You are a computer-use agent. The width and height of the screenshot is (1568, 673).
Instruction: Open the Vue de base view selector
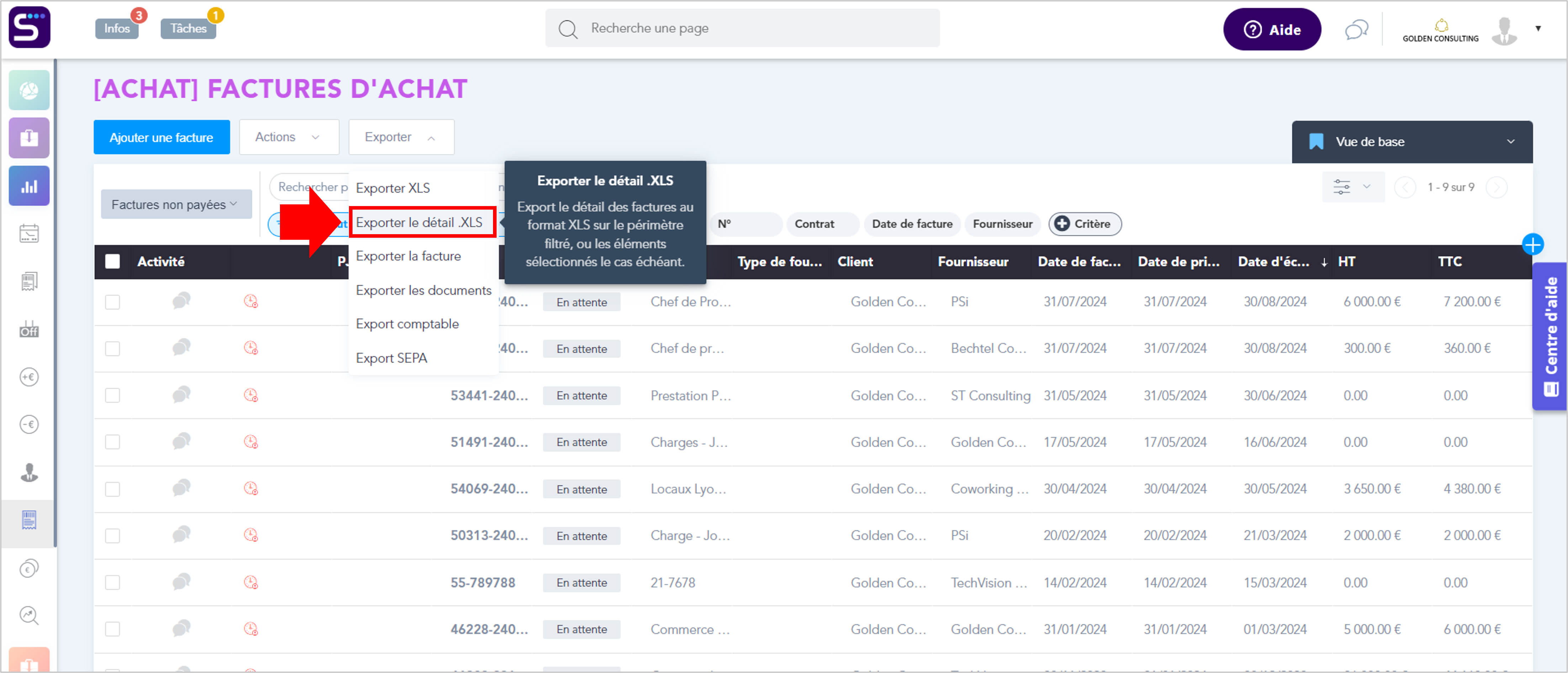(1412, 141)
